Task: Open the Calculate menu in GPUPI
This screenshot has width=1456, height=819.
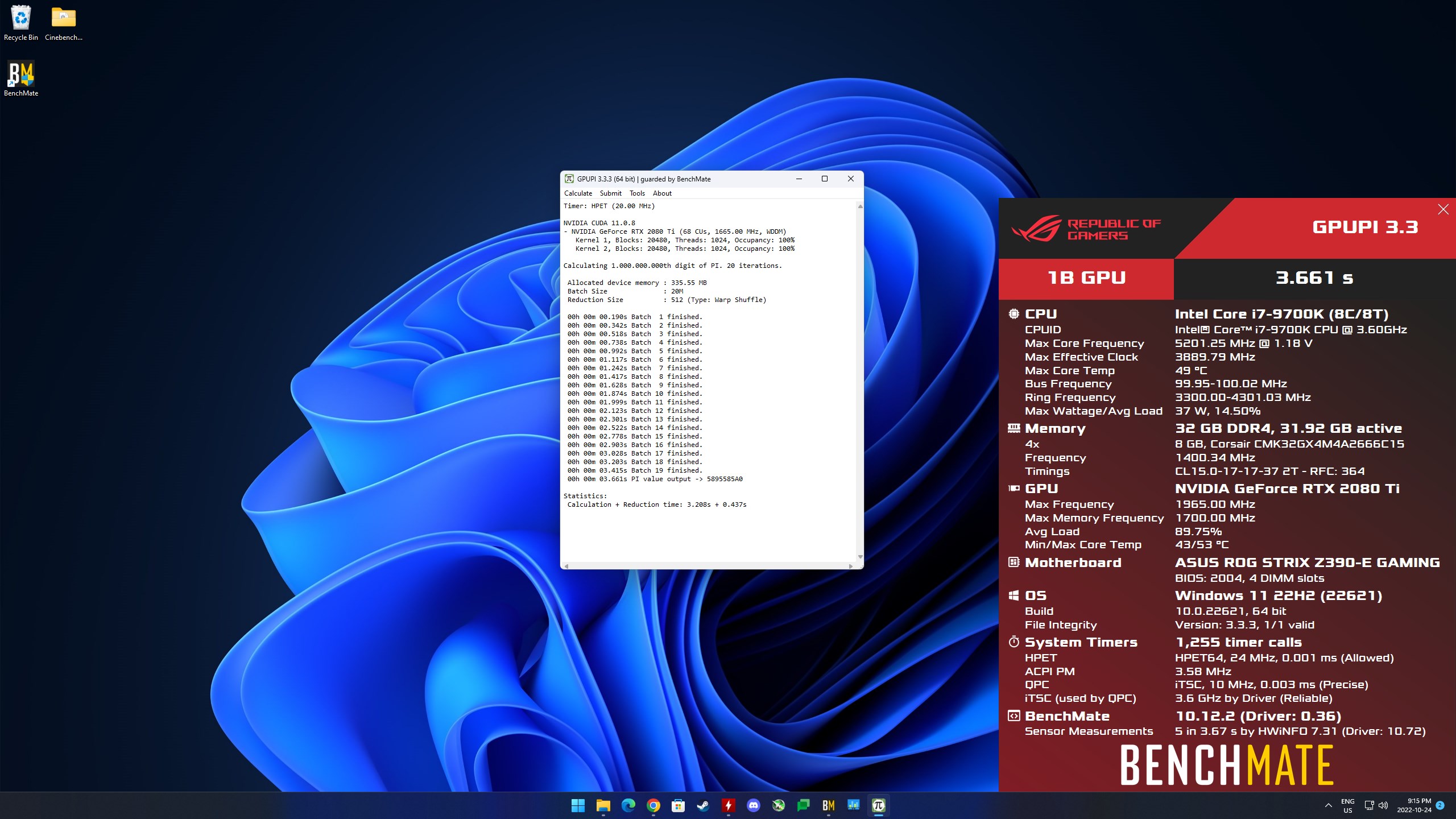Action: (x=578, y=193)
